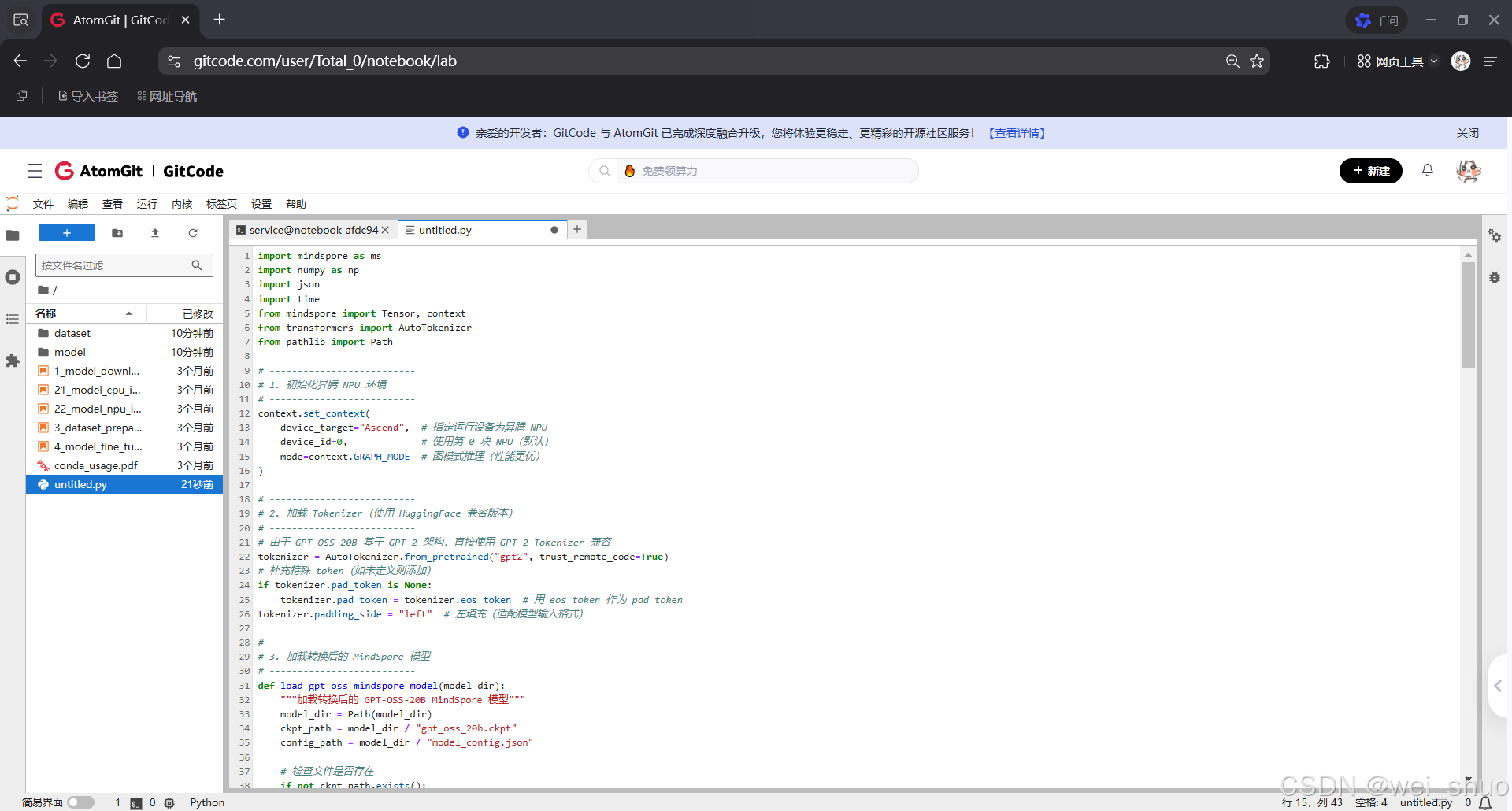The width and height of the screenshot is (1512, 811).
Task: Go to the browser home page
Action: click(x=114, y=61)
